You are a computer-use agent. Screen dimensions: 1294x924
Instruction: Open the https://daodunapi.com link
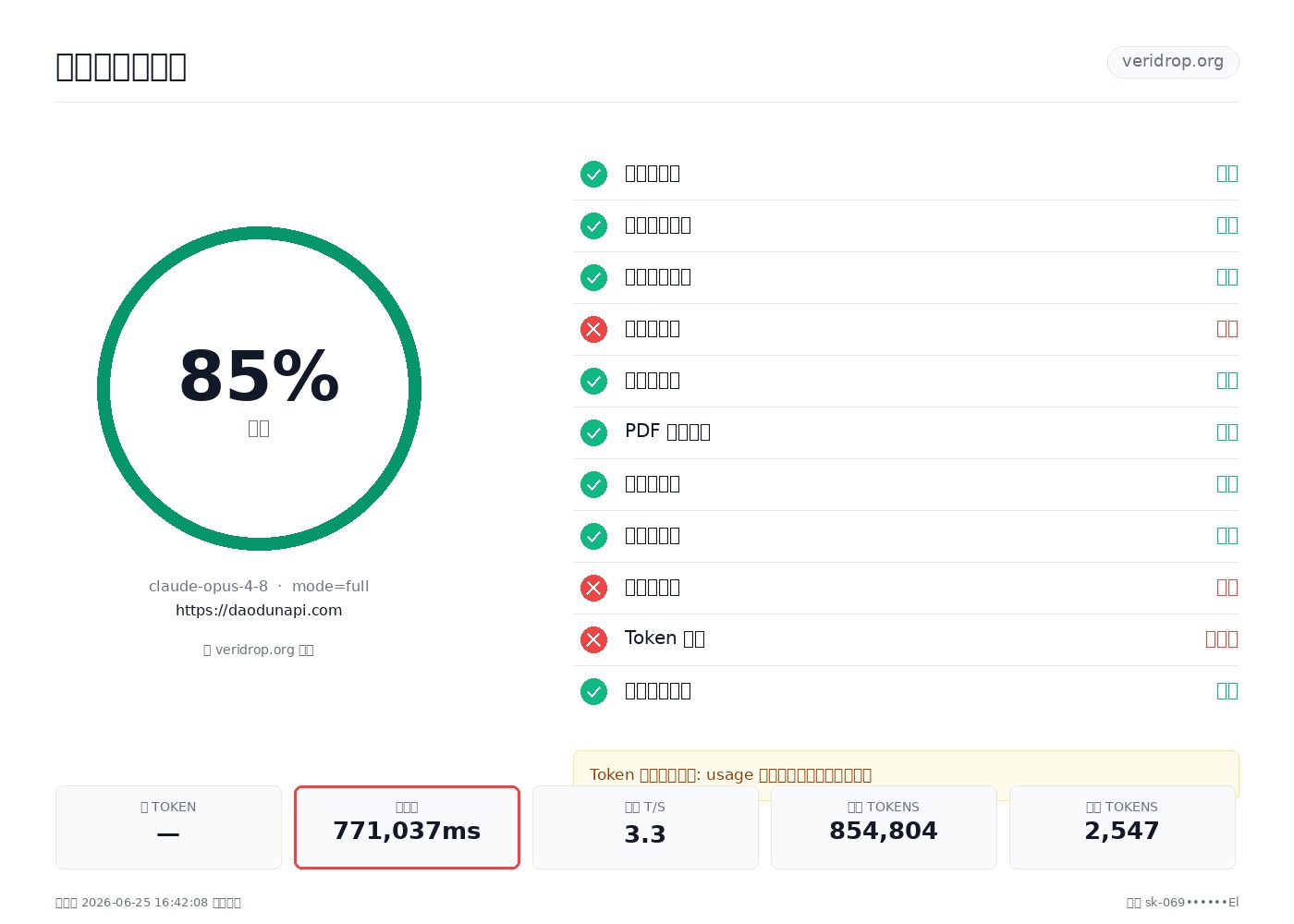coord(259,611)
